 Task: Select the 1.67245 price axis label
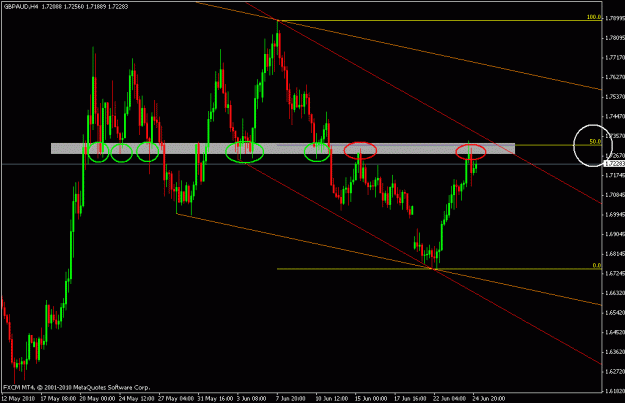pos(615,273)
